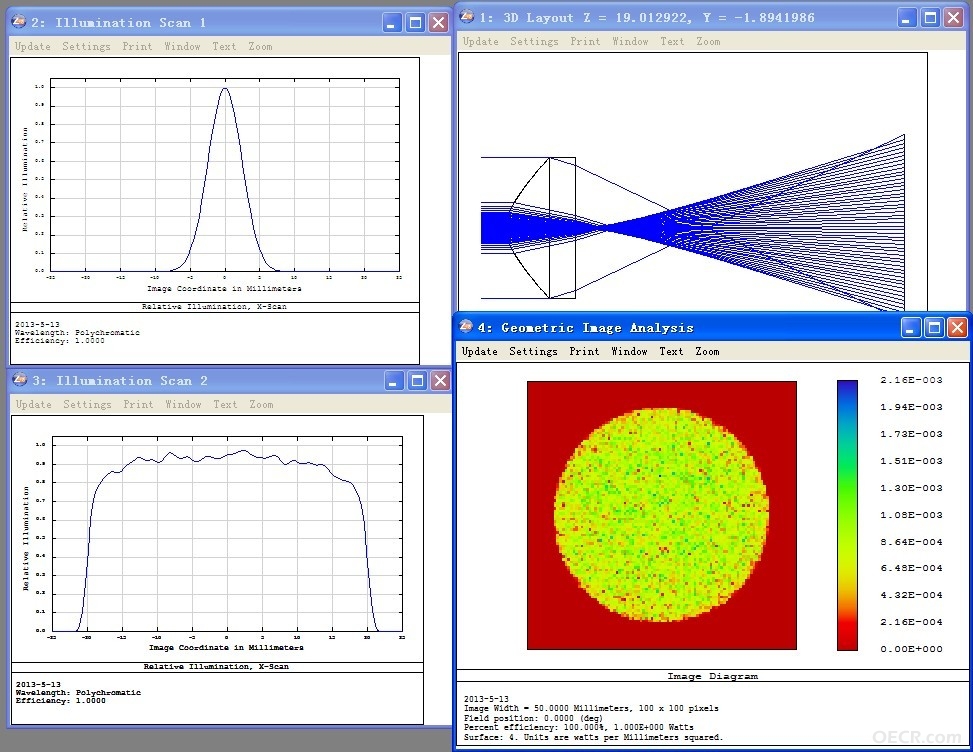Open Window menu in Geometric Image Analysis
Screen dimensions: 973x752
(629, 351)
